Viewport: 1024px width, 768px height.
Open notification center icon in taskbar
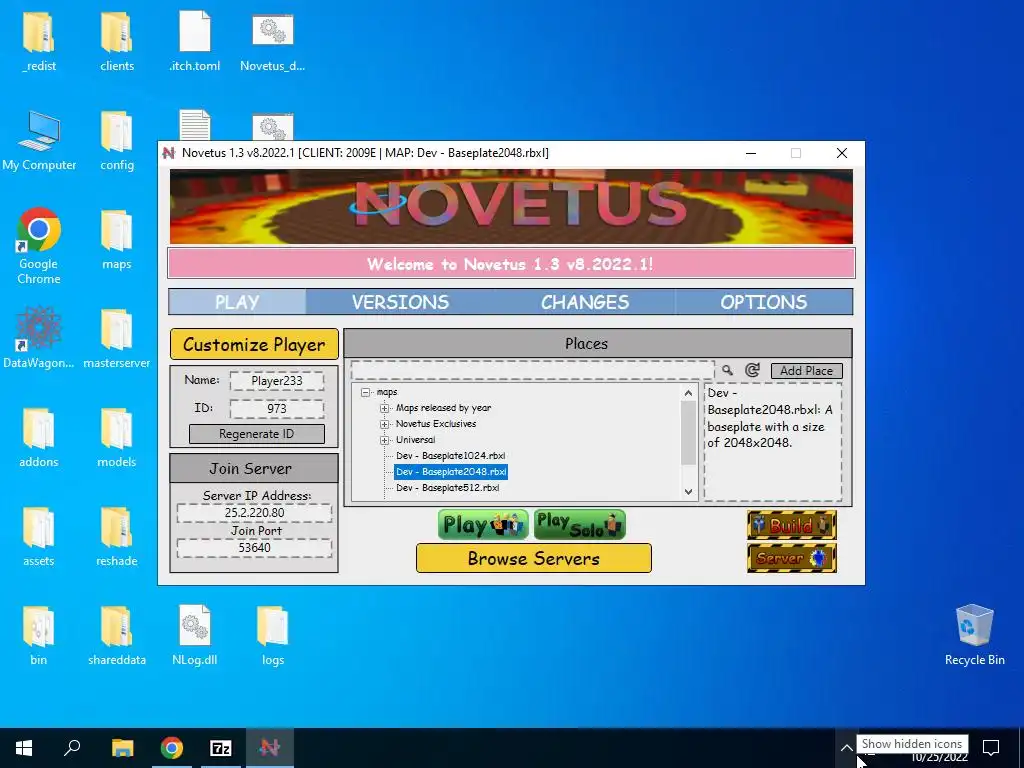pos(991,748)
